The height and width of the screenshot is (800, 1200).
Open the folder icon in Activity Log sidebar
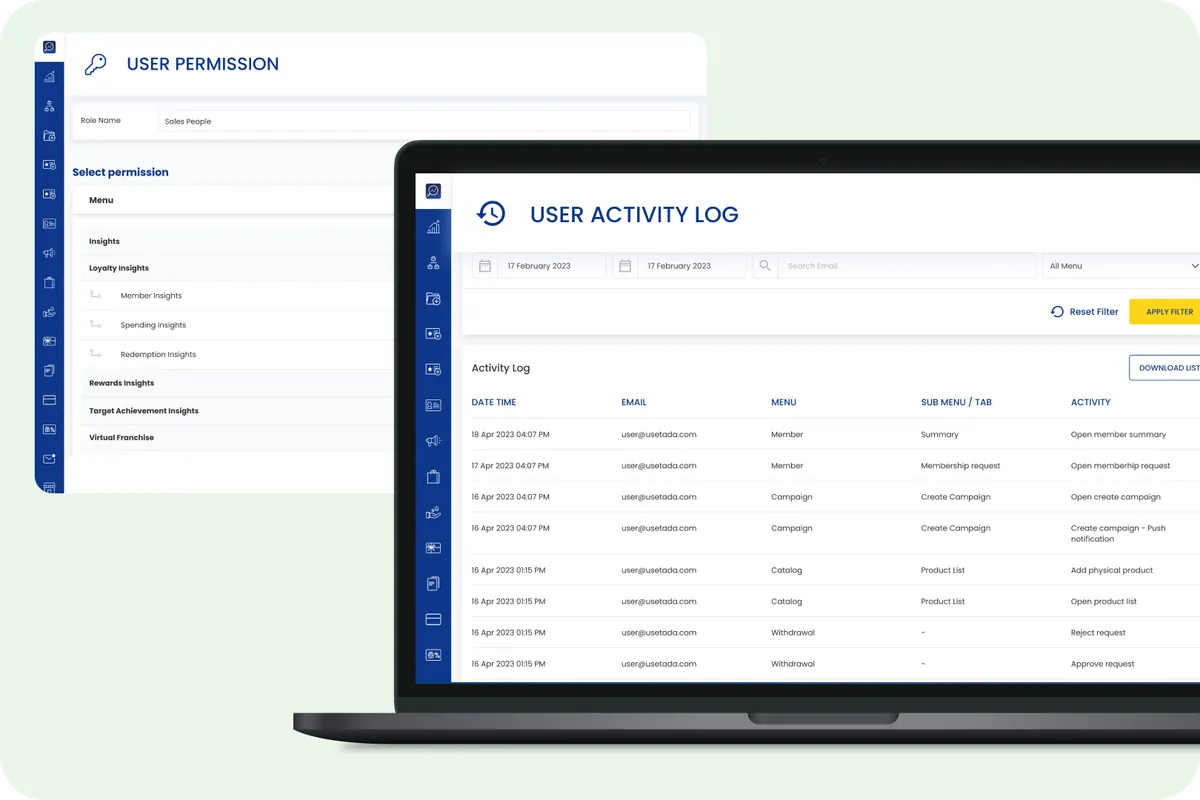pyautogui.click(x=433, y=298)
